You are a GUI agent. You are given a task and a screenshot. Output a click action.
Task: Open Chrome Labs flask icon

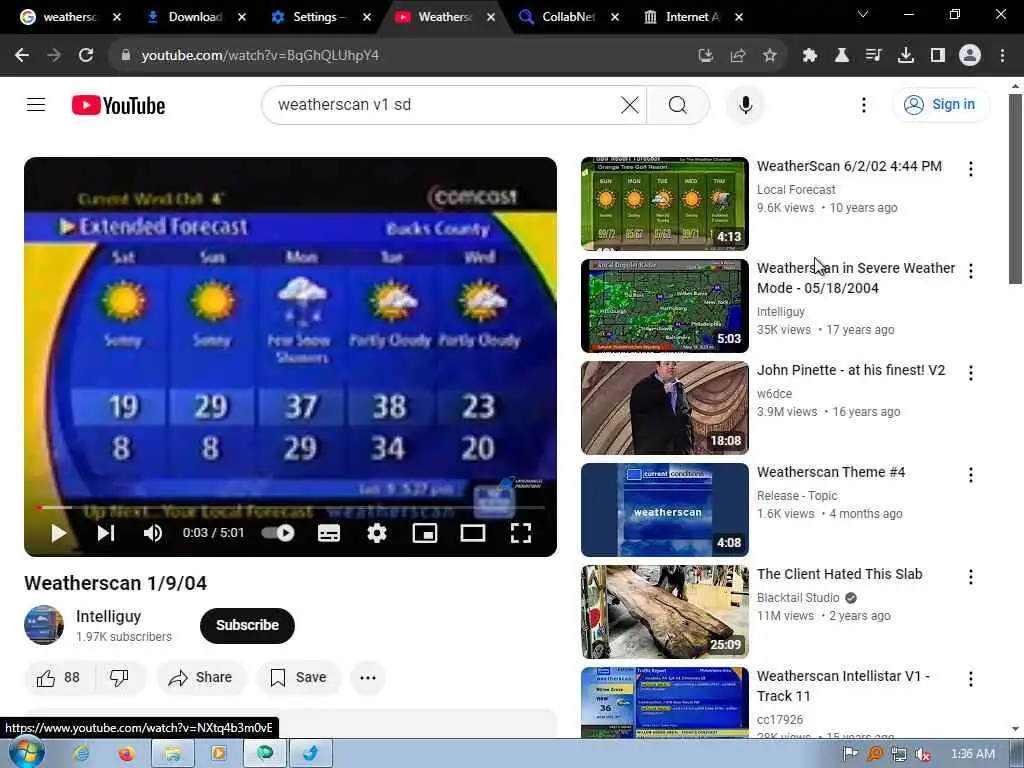point(842,56)
